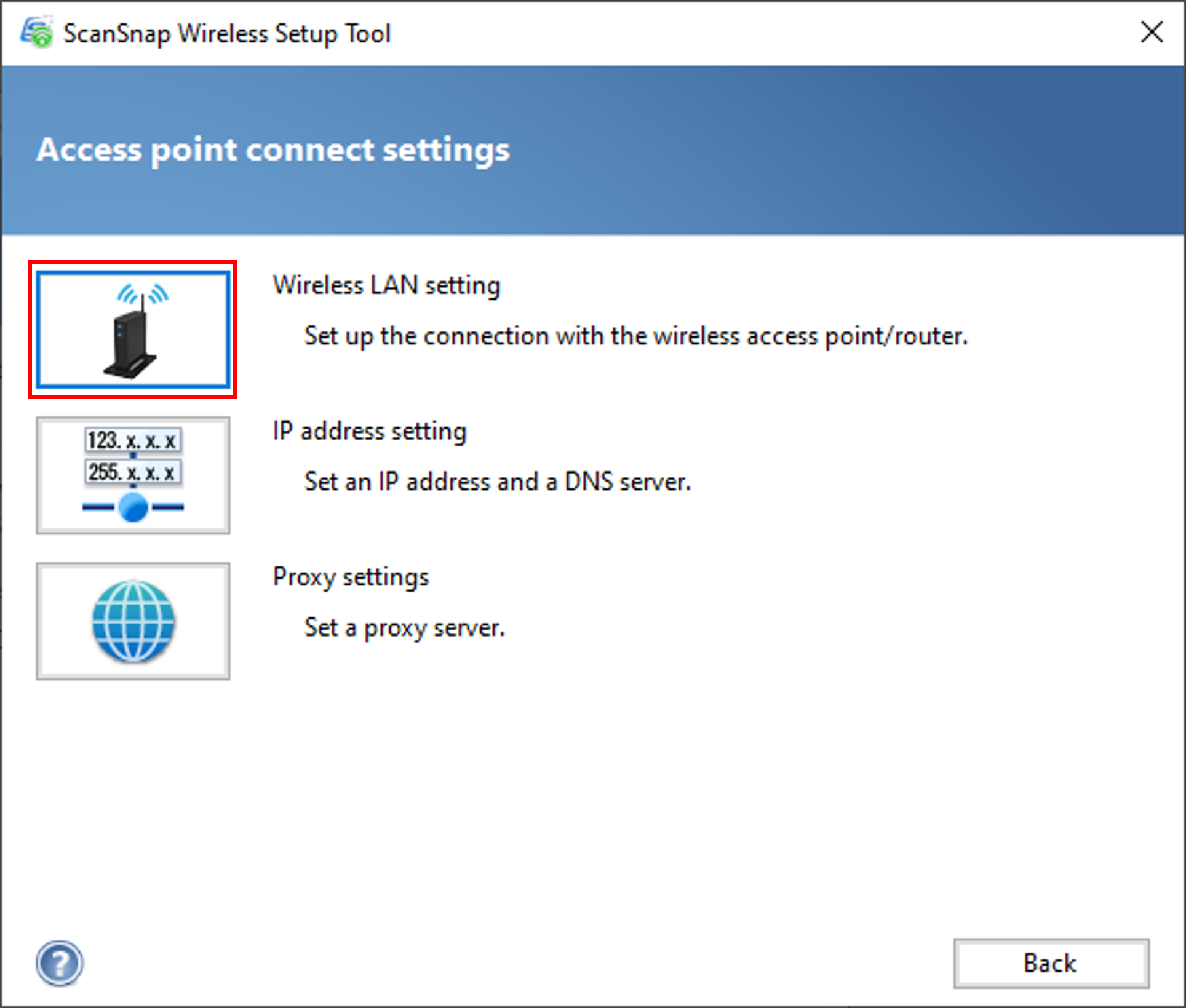The image size is (1186, 1008).
Task: Click the Back button
Action: (x=1051, y=963)
